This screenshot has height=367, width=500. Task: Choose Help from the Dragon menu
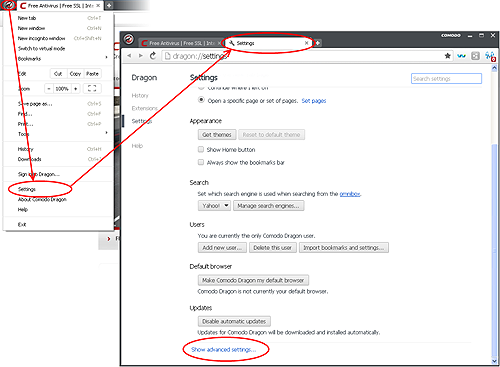click(58, 210)
